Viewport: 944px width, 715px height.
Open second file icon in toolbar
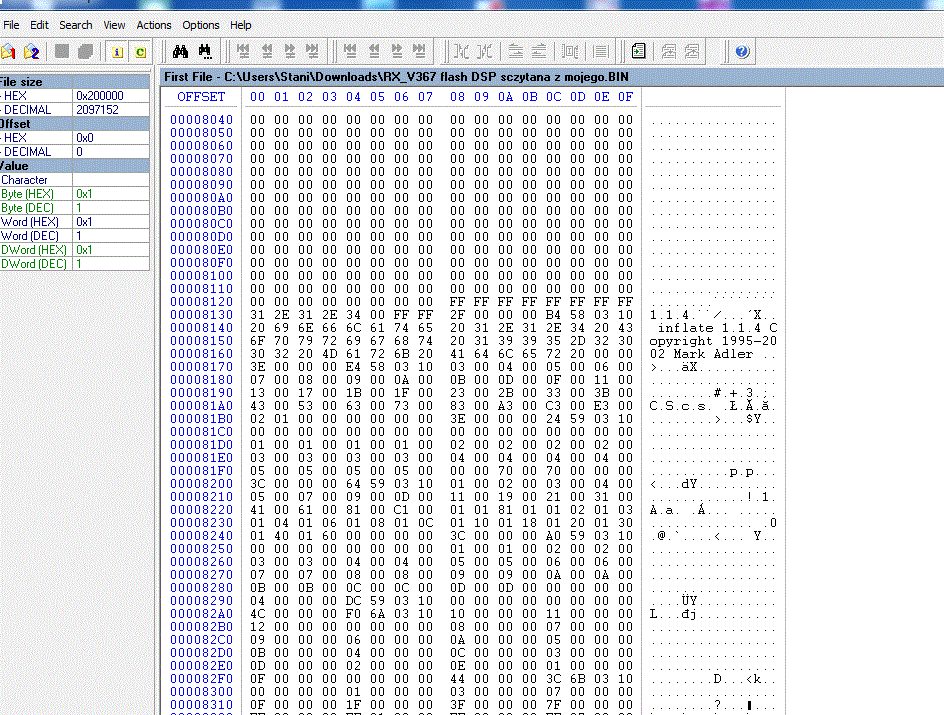pos(31,52)
